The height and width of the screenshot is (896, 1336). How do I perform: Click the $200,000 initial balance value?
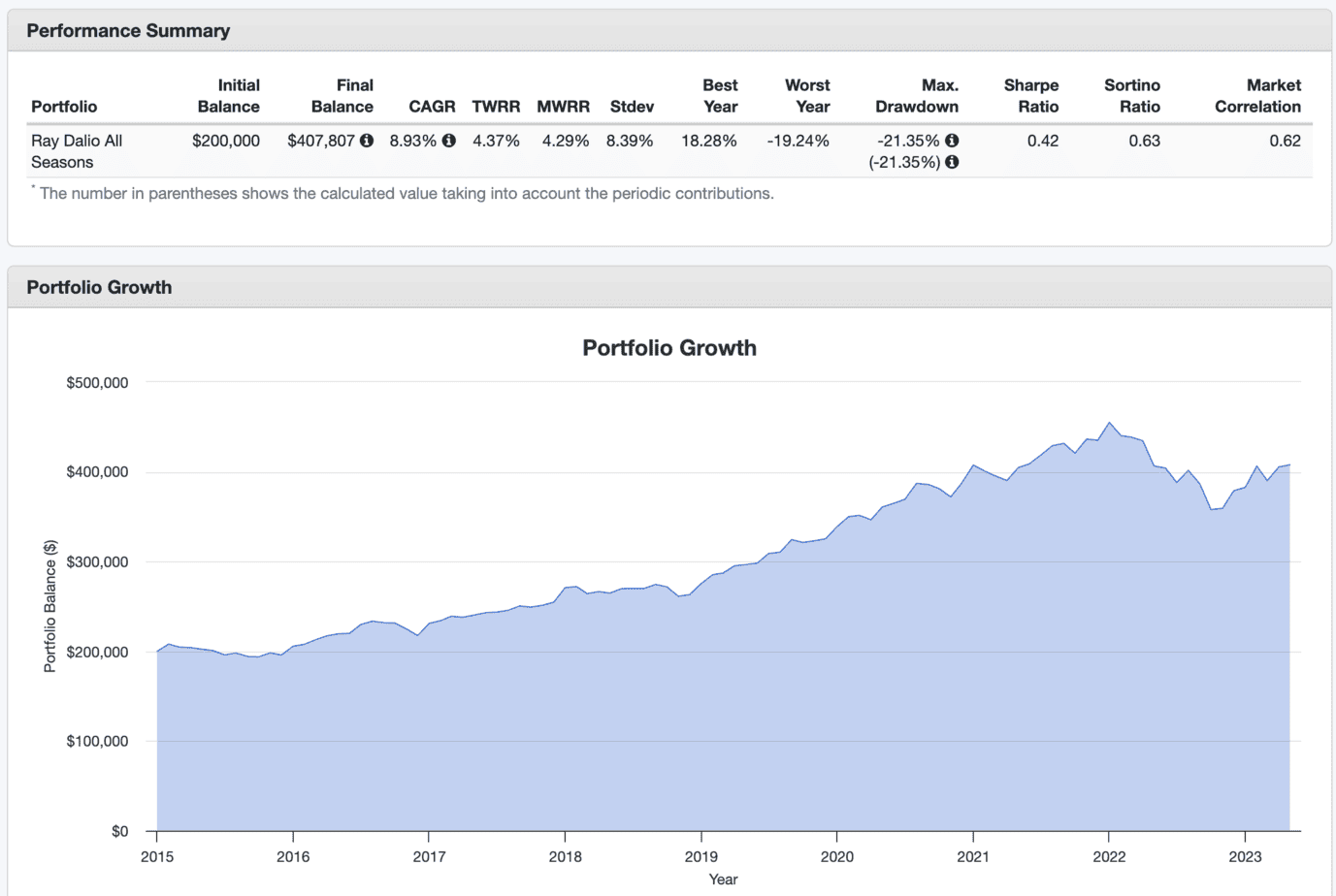click(226, 141)
